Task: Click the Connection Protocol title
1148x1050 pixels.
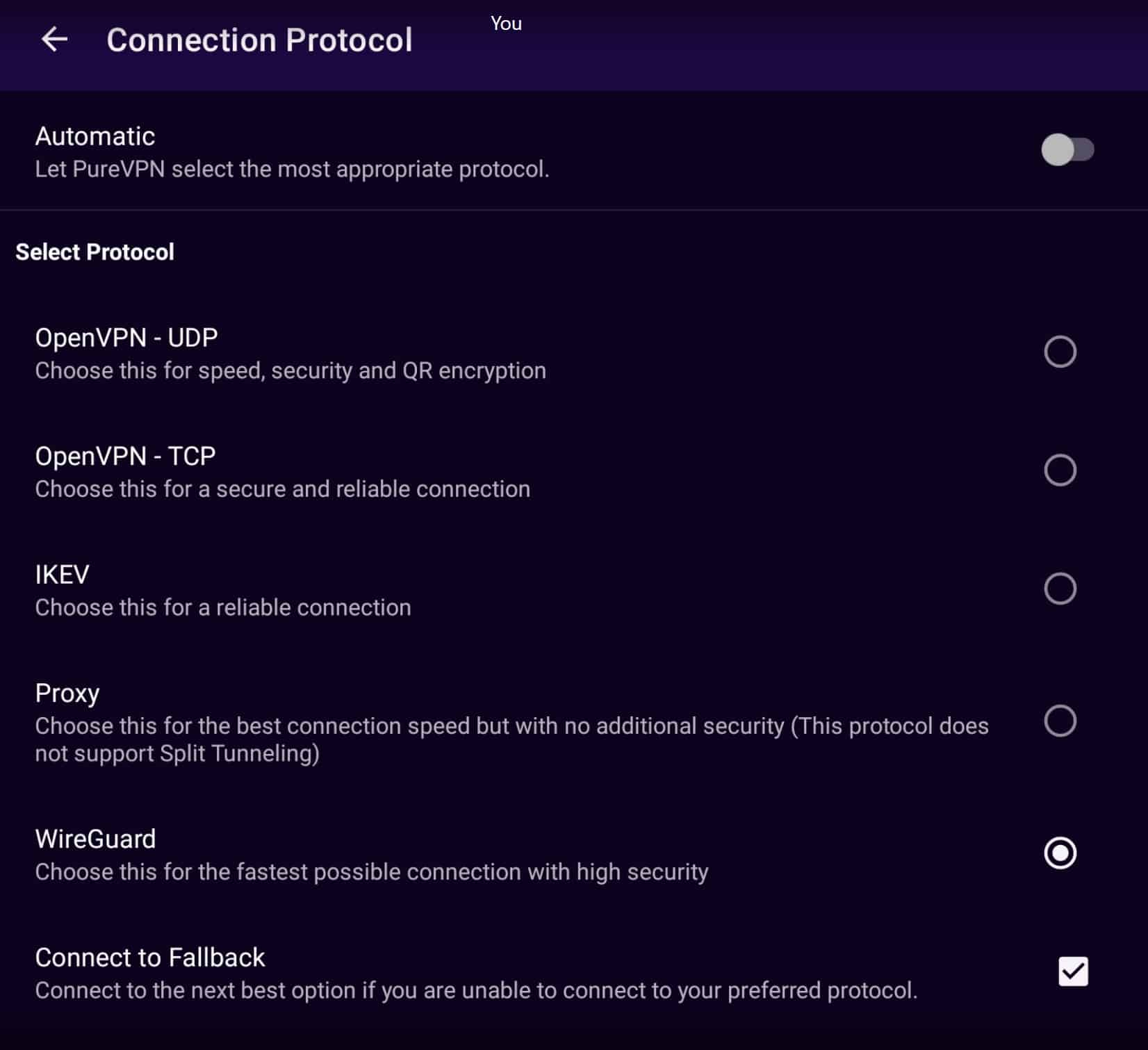Action: click(x=259, y=40)
